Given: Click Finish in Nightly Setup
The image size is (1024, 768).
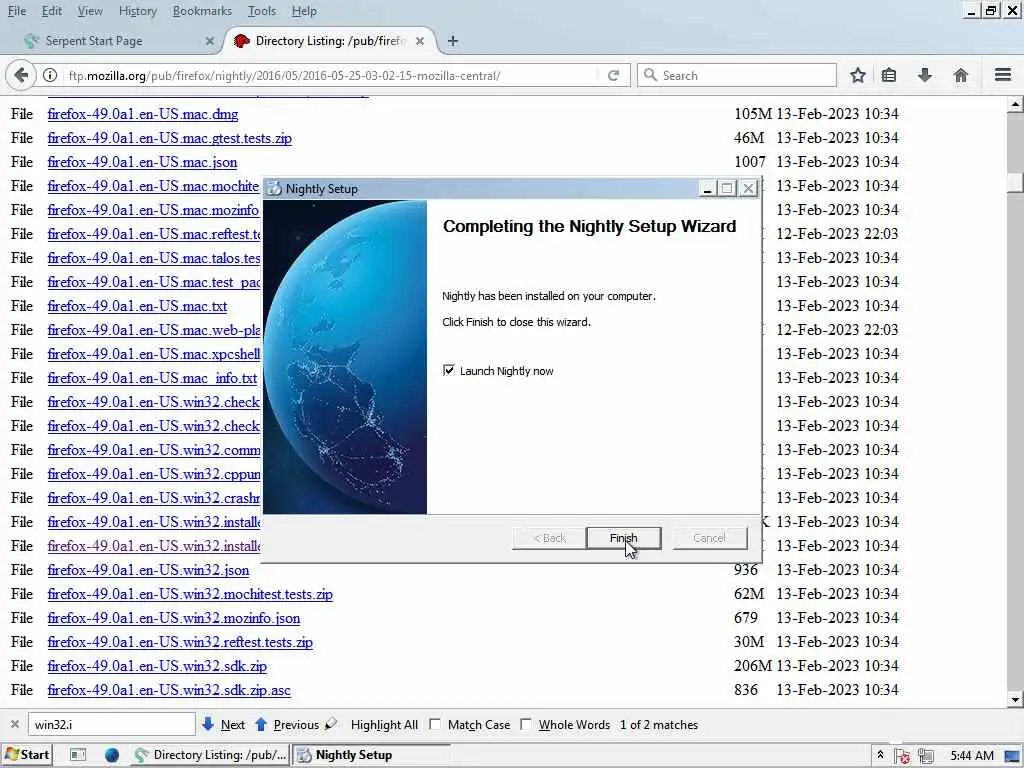Looking at the screenshot, I should (x=624, y=538).
